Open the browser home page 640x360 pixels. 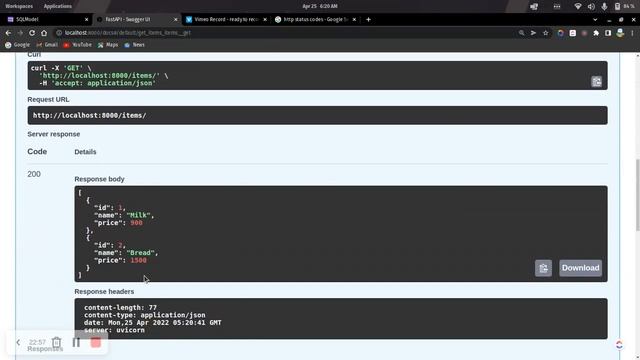pos(44,33)
